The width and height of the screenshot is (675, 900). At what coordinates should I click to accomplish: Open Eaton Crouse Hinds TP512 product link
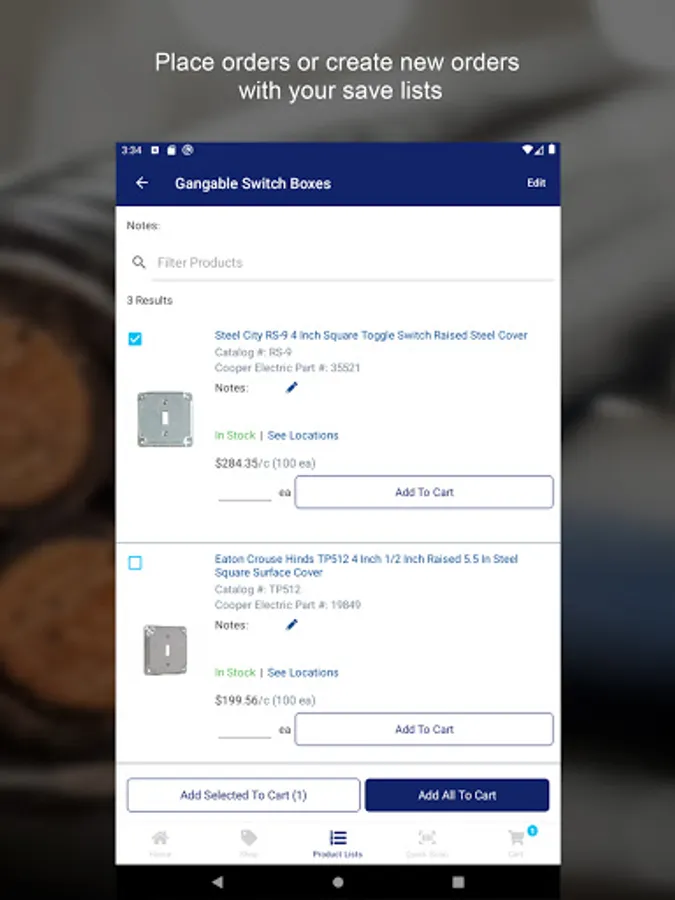(366, 565)
